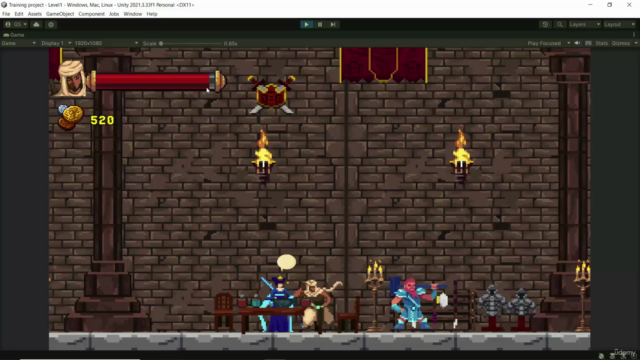Open the Display 1 dropdown

tap(56, 43)
